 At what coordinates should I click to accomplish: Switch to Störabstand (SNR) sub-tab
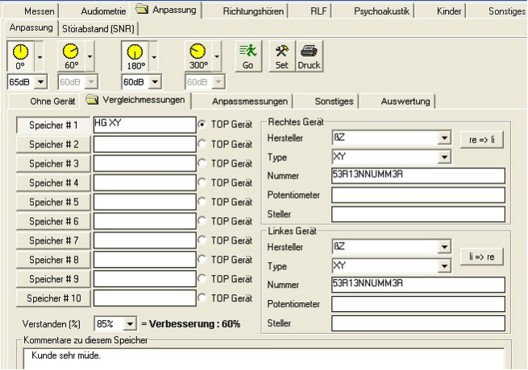tap(98, 29)
